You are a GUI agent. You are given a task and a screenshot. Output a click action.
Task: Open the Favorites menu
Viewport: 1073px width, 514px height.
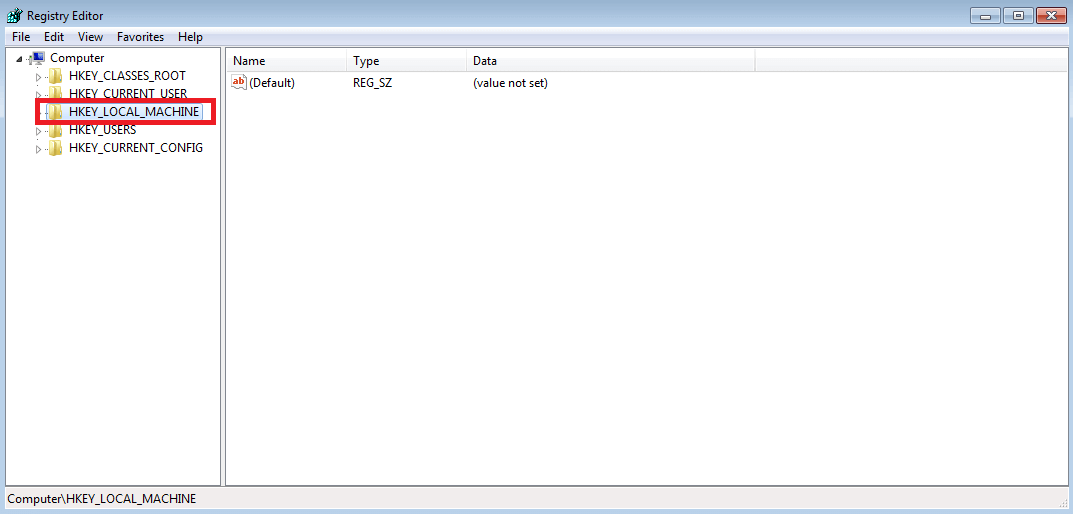140,37
